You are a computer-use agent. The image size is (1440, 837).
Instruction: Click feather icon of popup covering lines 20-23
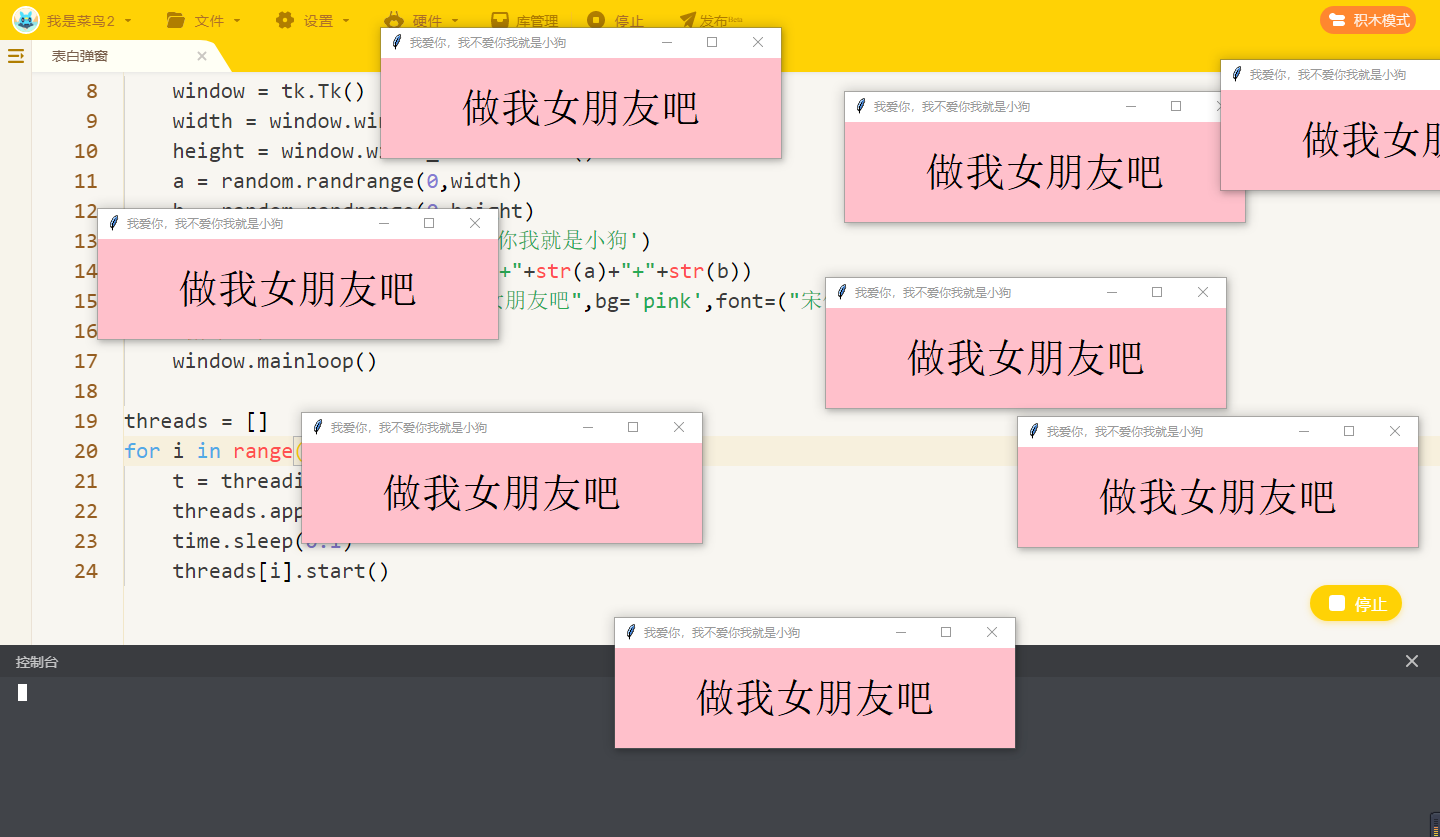pos(318,427)
